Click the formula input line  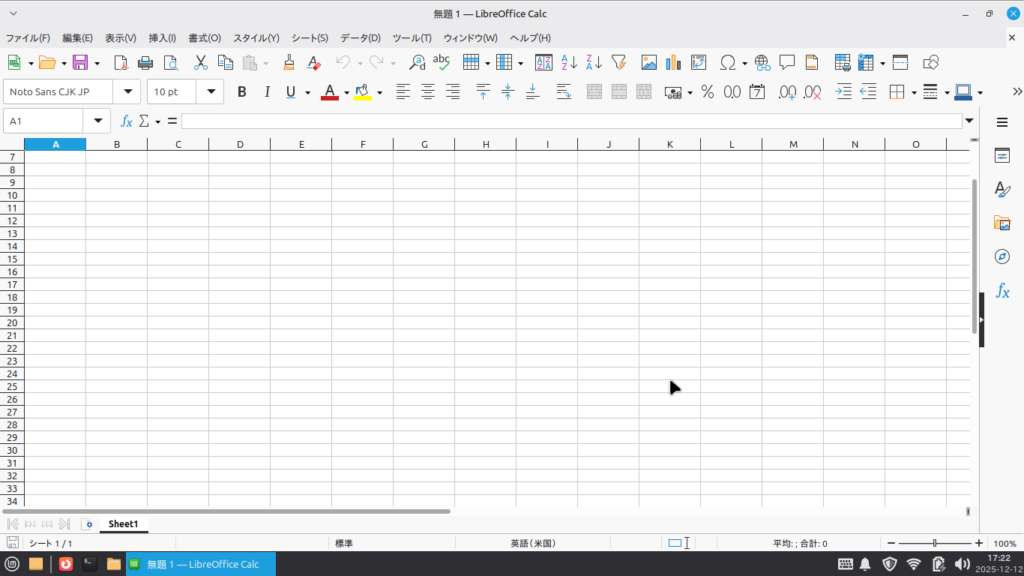pos(570,121)
